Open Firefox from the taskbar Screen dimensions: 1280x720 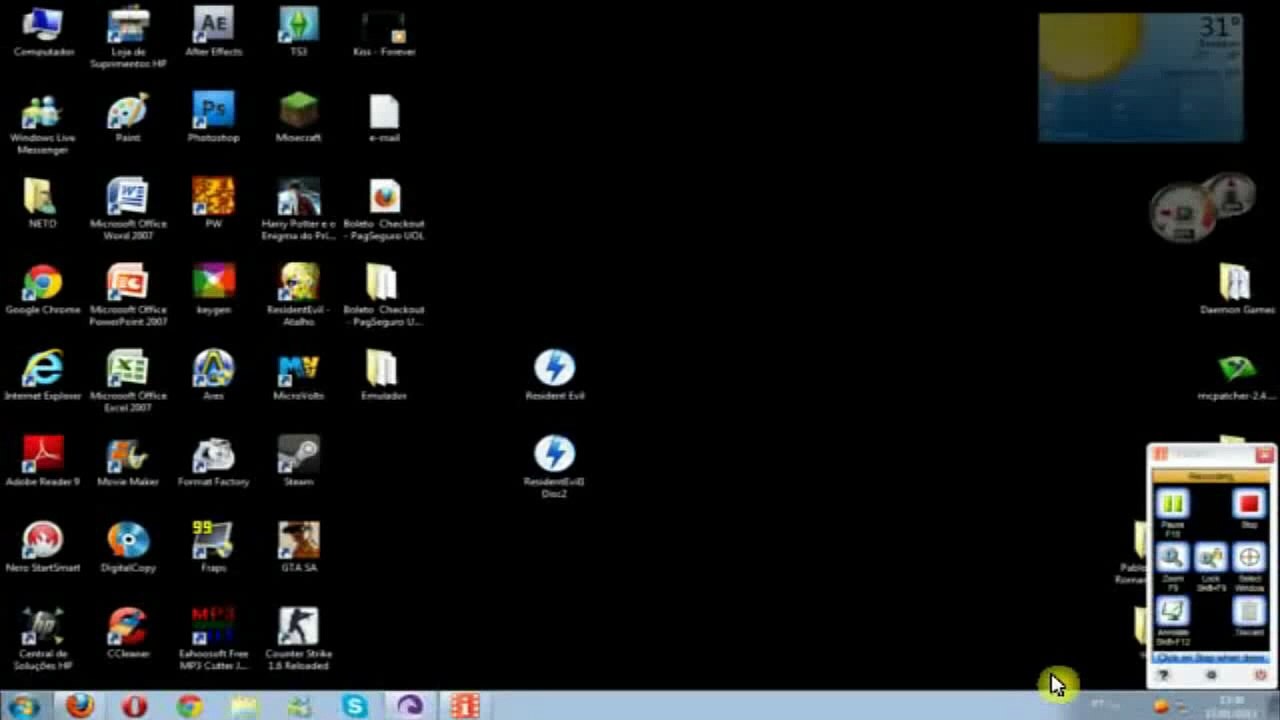80,706
